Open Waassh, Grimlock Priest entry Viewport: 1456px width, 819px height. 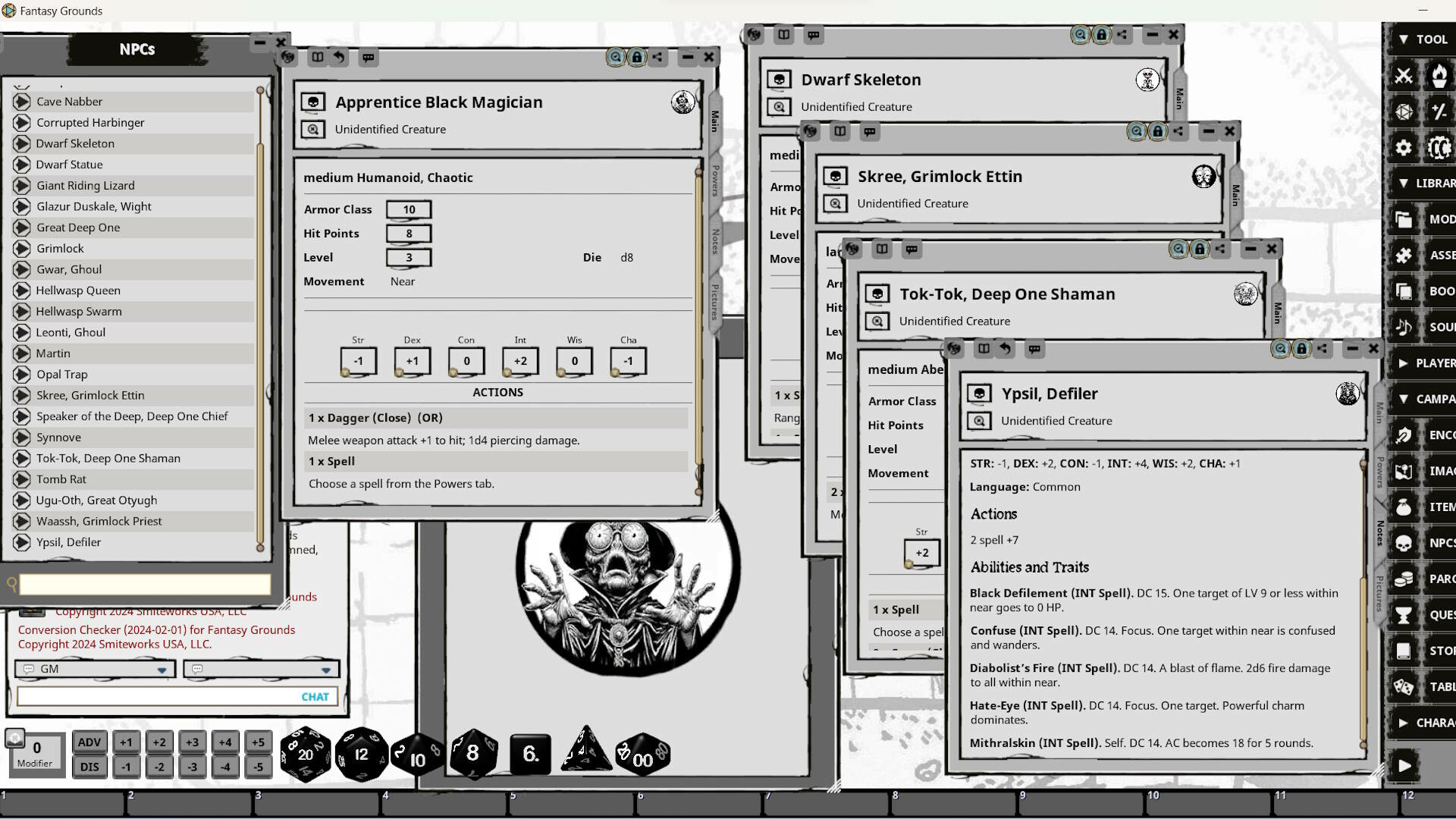pyautogui.click(x=99, y=521)
